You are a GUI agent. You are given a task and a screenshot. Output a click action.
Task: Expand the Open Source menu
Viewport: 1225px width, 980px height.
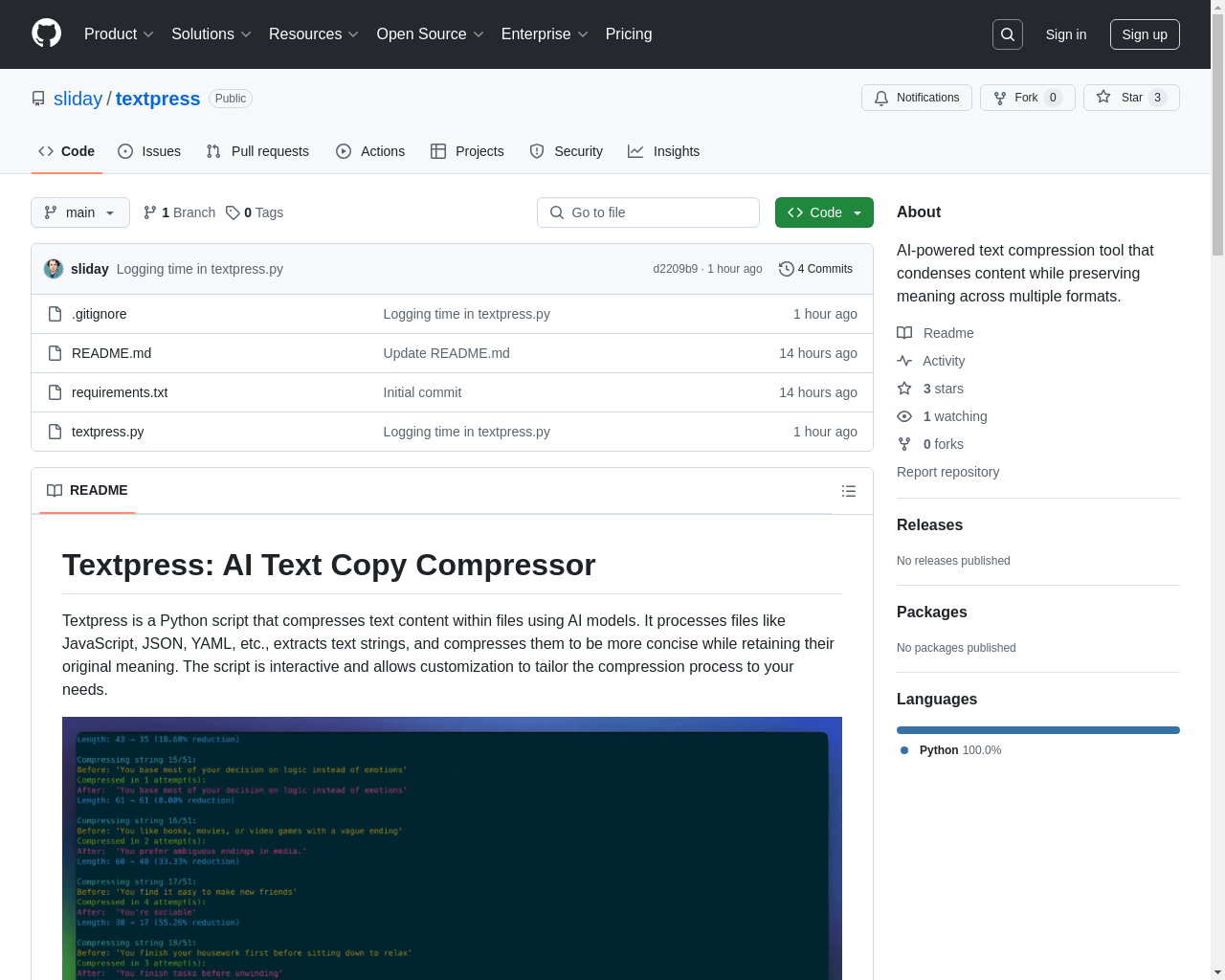[431, 34]
